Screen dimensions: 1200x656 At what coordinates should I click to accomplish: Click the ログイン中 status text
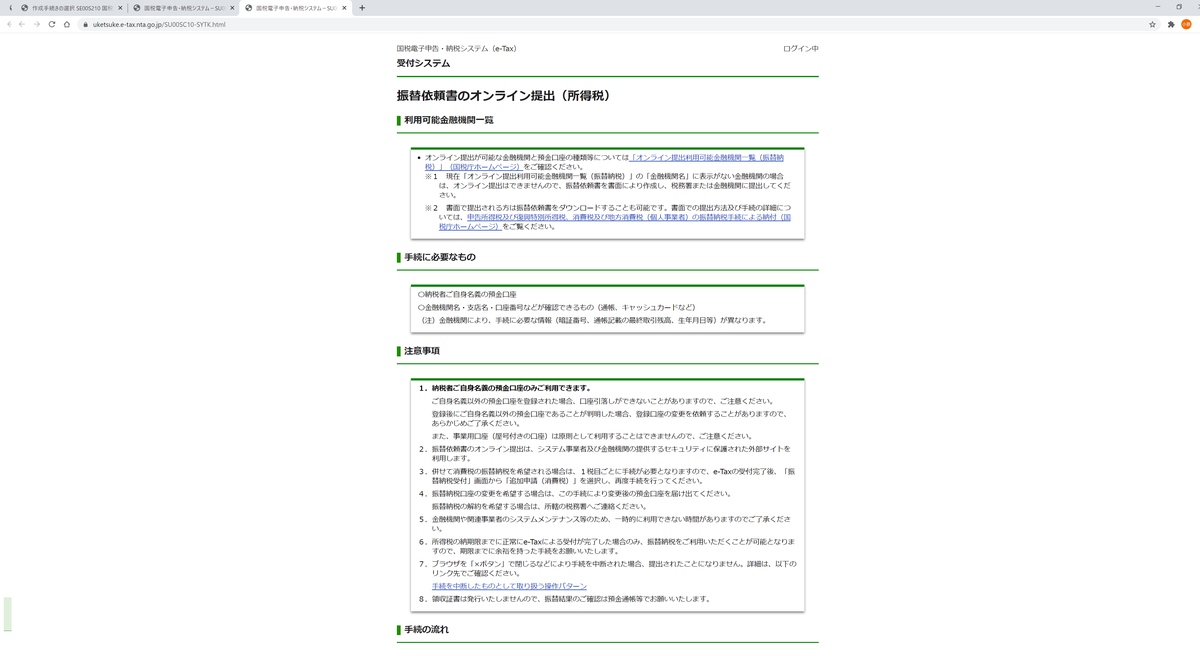[800, 48]
